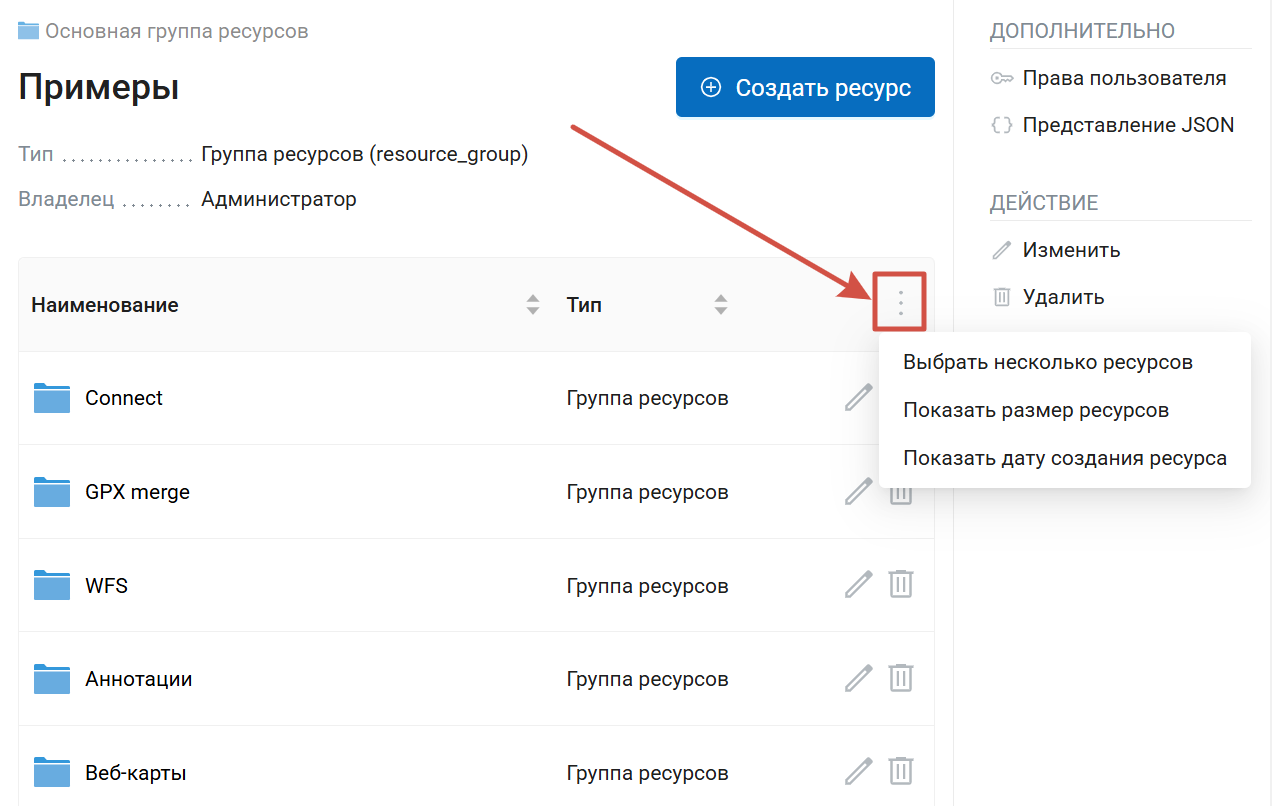Image resolution: width=1272 pixels, height=806 pixels.
Task: Click the Группа ресурсов cell in Веб-карты row
Action: [647, 773]
